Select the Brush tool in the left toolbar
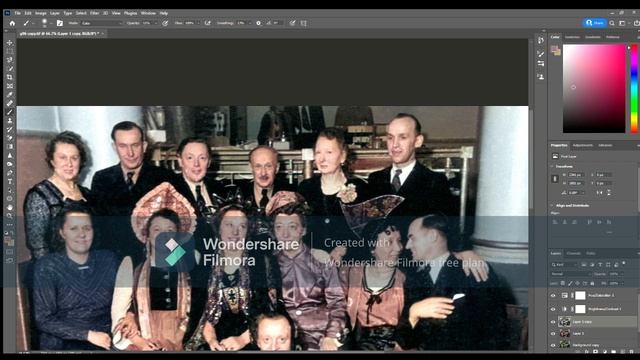The height and width of the screenshot is (360, 640). click(x=9, y=112)
